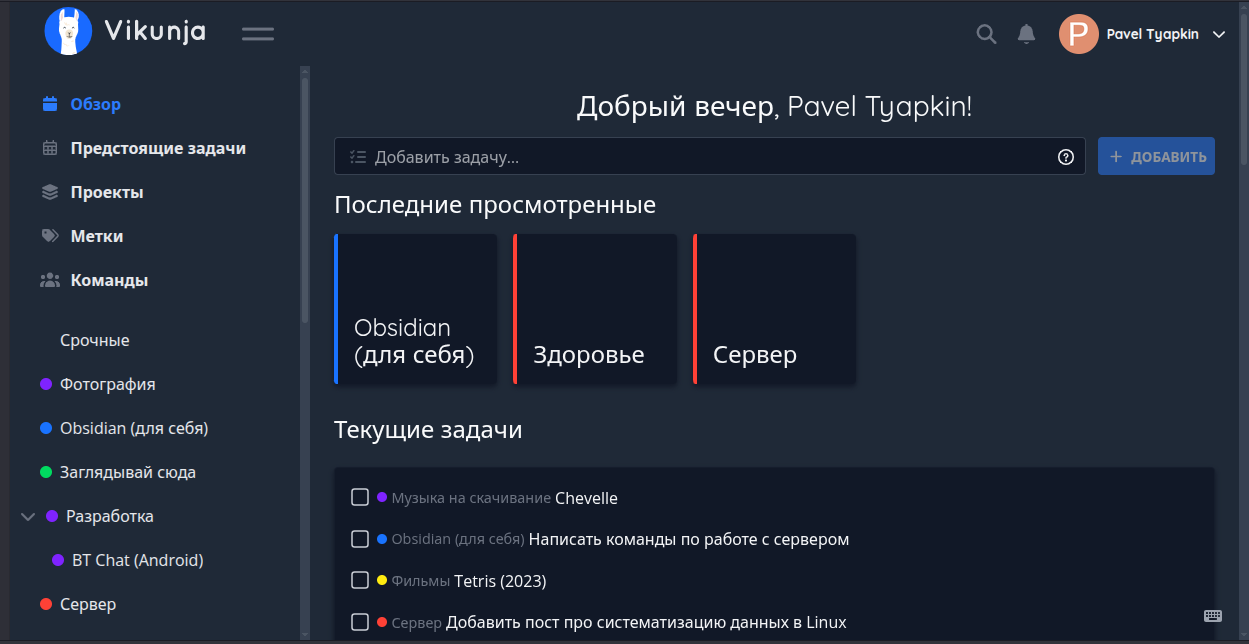Viewport: 1249px width, 644px height.
Task: Click the Vikunja llama logo
Action: pyautogui.click(x=68, y=32)
